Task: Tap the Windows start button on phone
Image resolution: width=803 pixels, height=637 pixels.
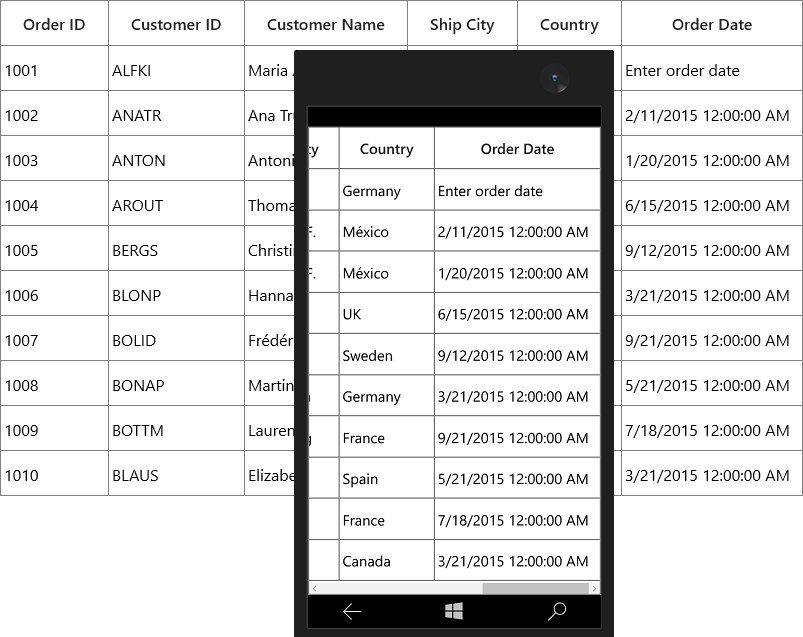Action: click(454, 611)
